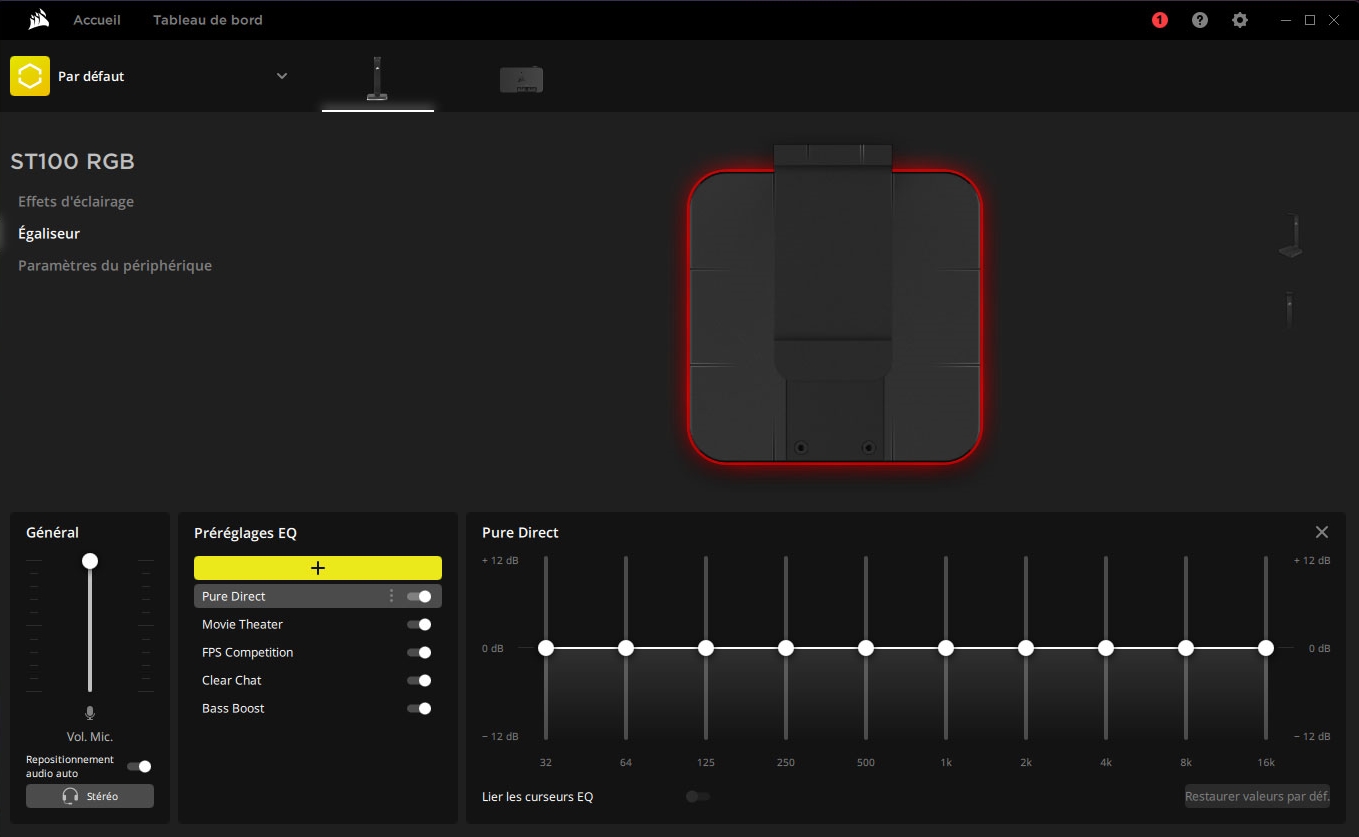Click the 250 Hz EQ slider handle

(786, 648)
